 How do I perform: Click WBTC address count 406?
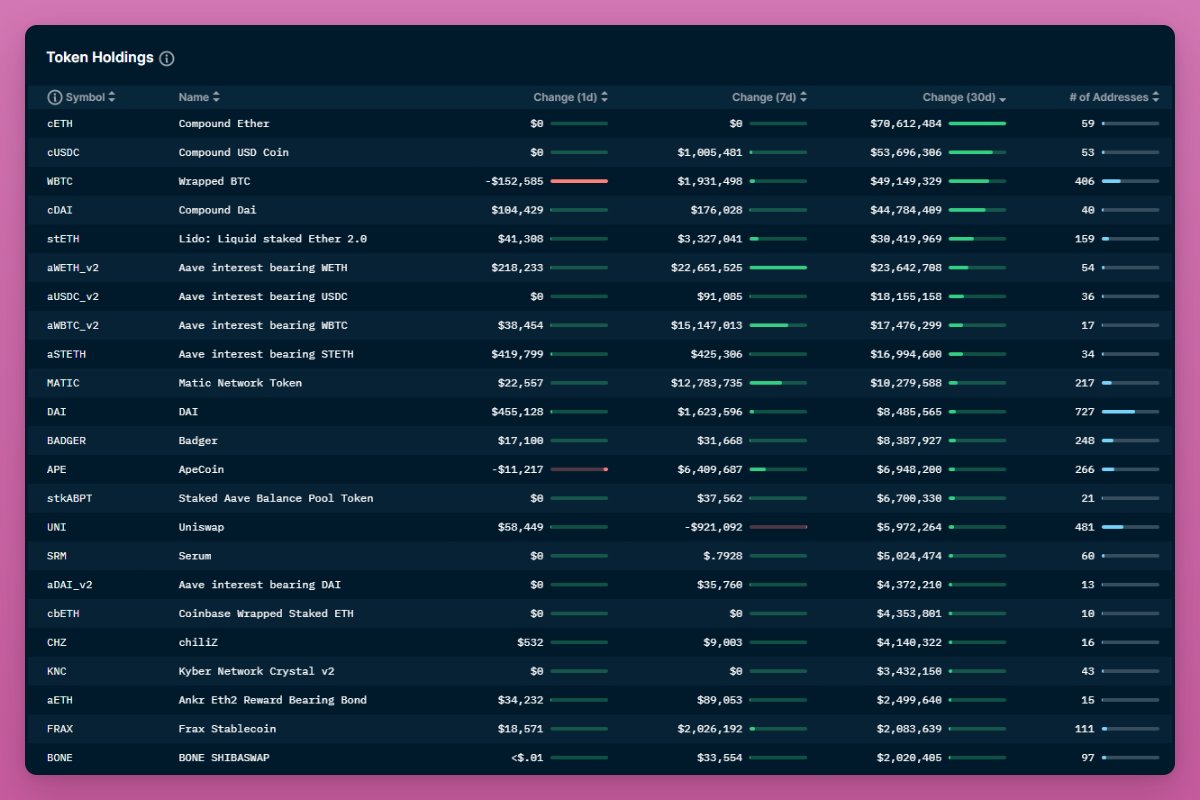coord(1085,182)
